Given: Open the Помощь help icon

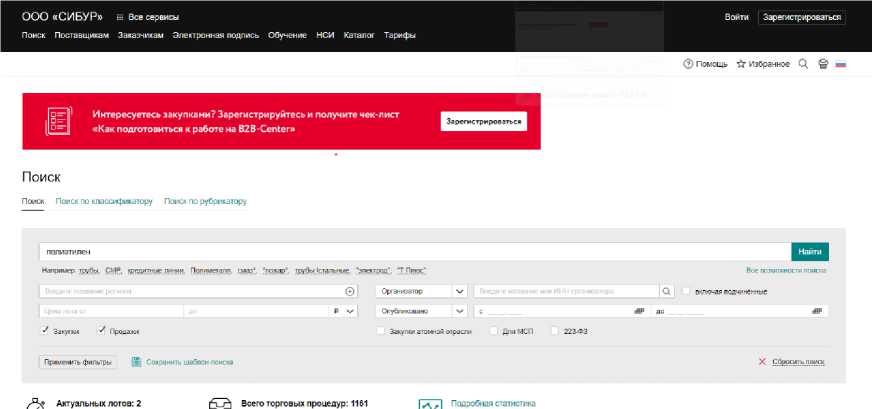Looking at the screenshot, I should click(x=688, y=64).
